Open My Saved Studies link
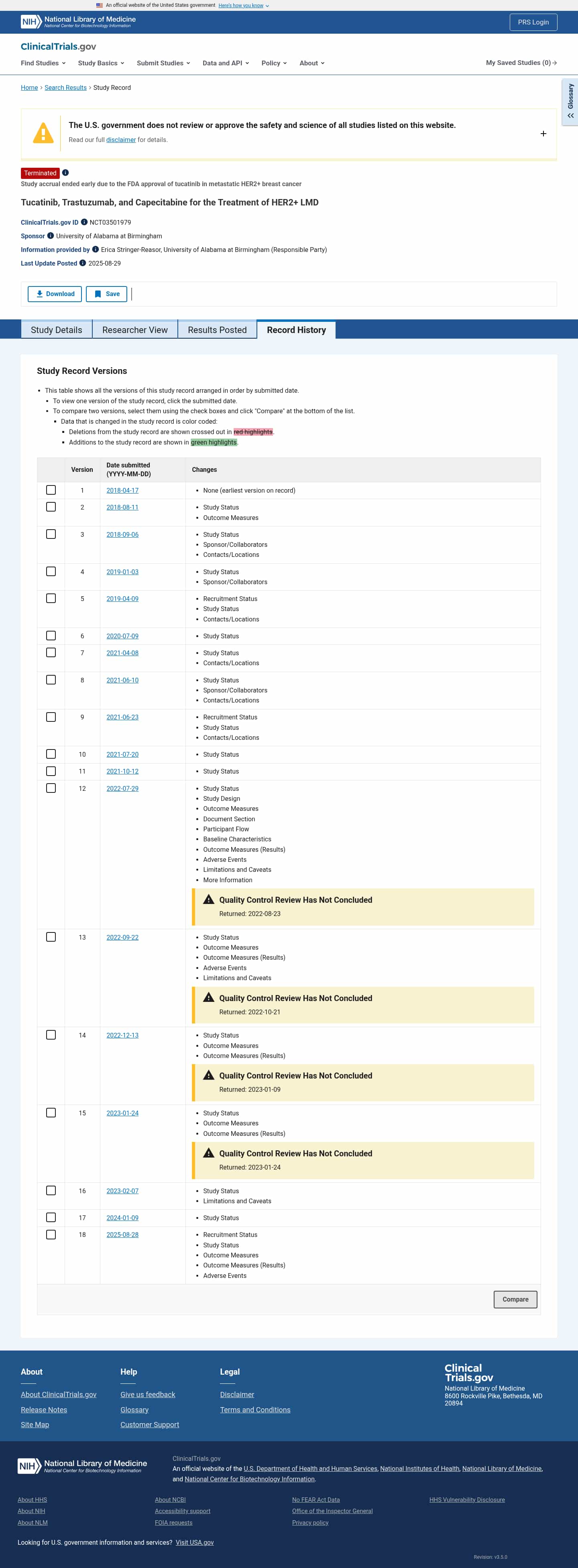 pos(521,63)
